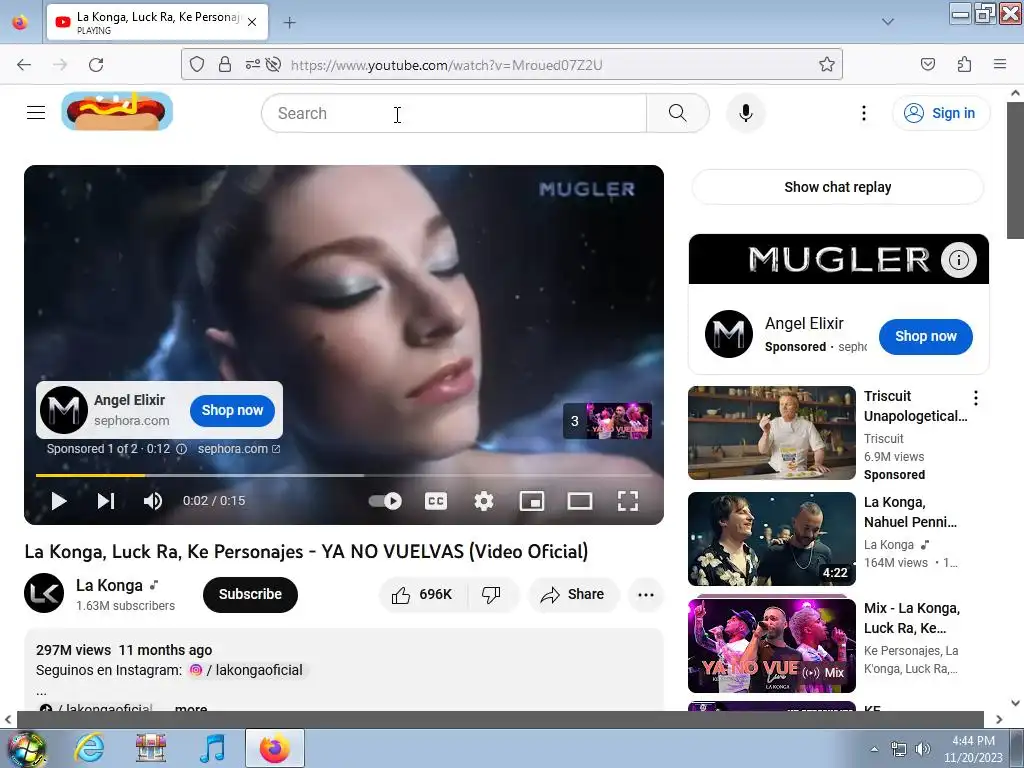Click the YouTube hotdog logo
Viewport: 1024px width, 768px height.
tap(118, 111)
